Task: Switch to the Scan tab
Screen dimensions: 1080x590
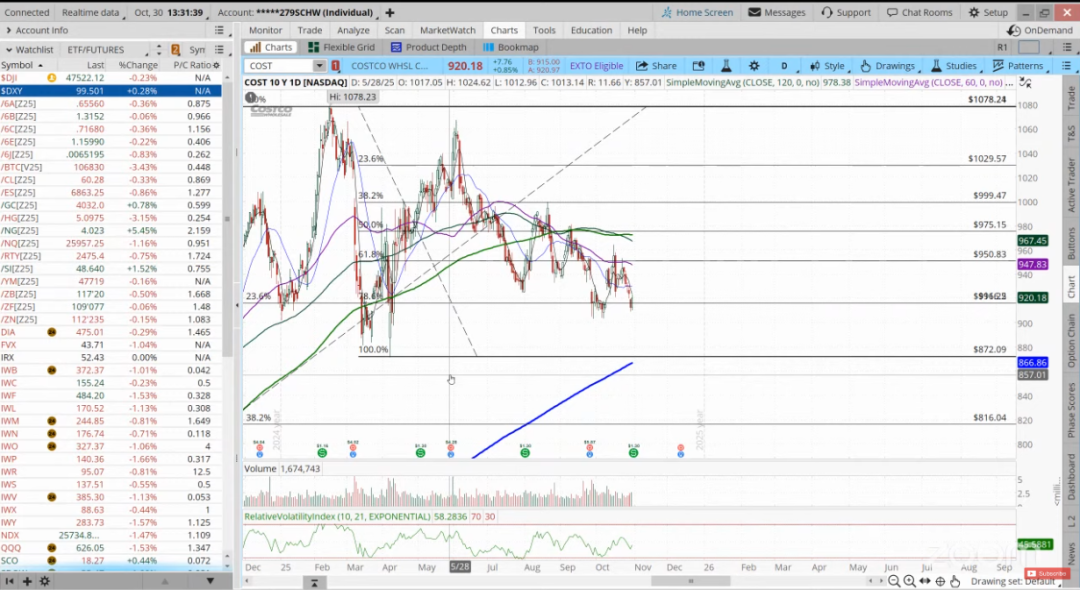Action: coord(395,30)
